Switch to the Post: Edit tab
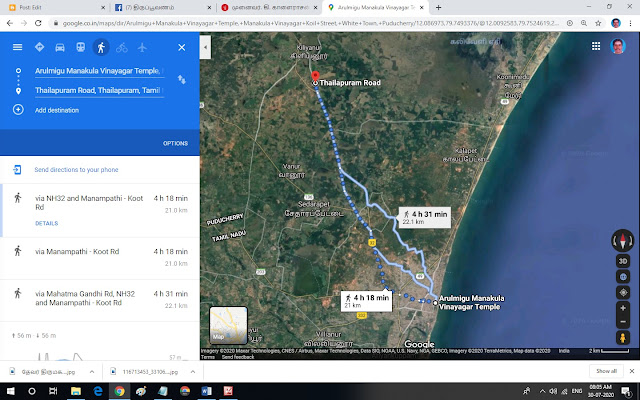Screen dimensions: 640x400 (57, 7)
